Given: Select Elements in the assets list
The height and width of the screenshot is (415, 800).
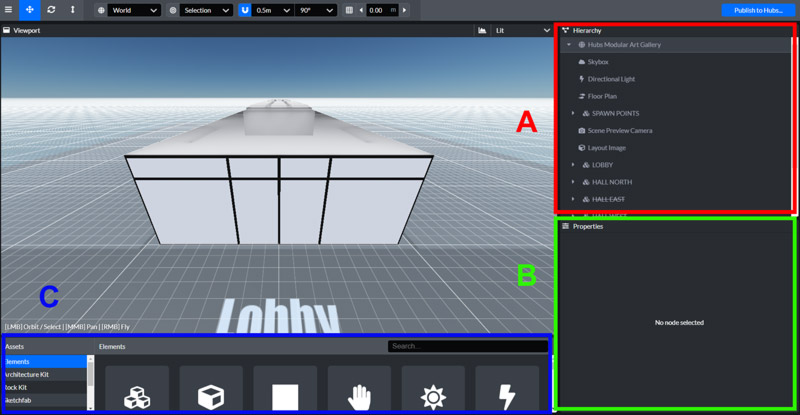Looking at the screenshot, I should (45, 361).
